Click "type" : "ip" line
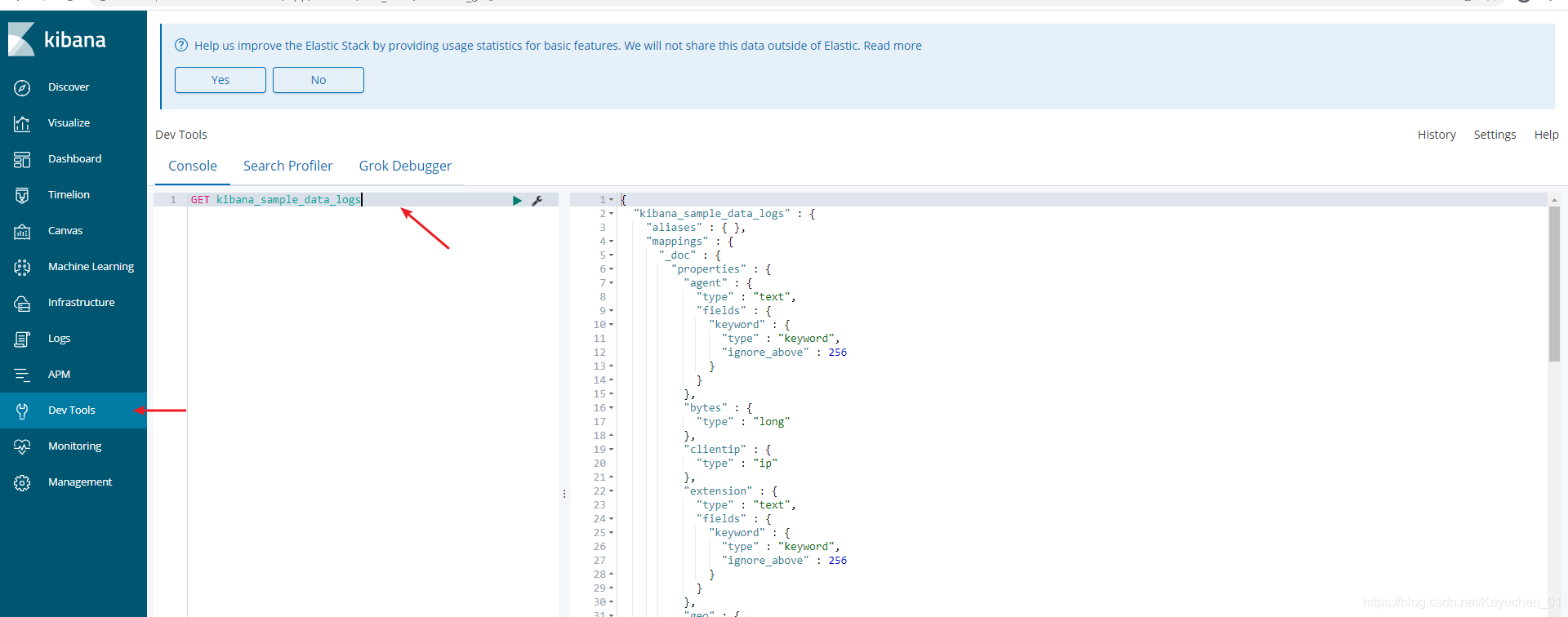The image size is (1568, 617). pyautogui.click(x=737, y=464)
